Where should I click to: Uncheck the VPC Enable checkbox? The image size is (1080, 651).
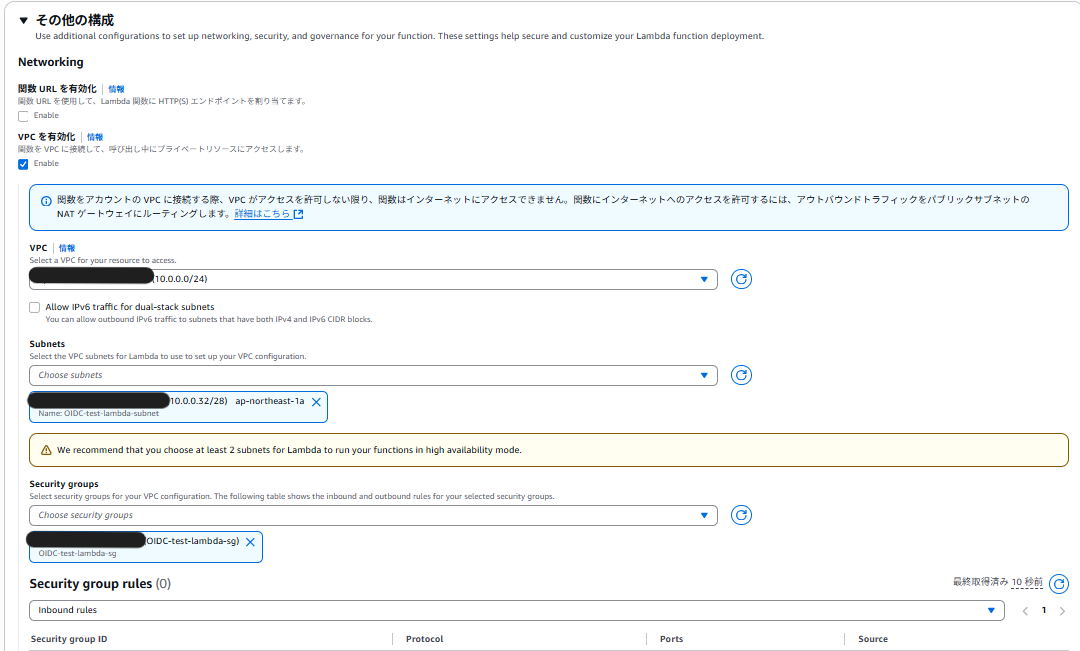(x=23, y=164)
